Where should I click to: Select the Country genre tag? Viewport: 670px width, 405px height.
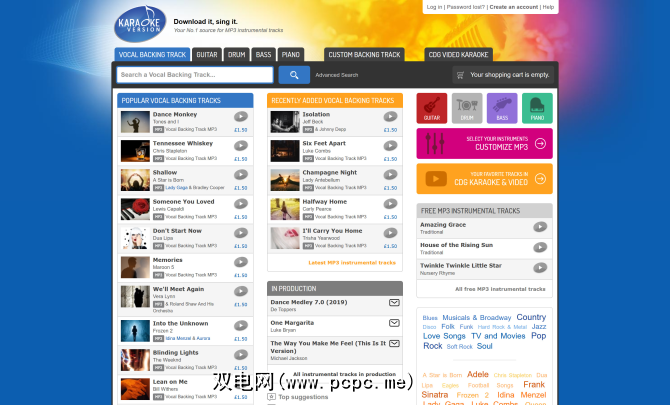pos(531,317)
